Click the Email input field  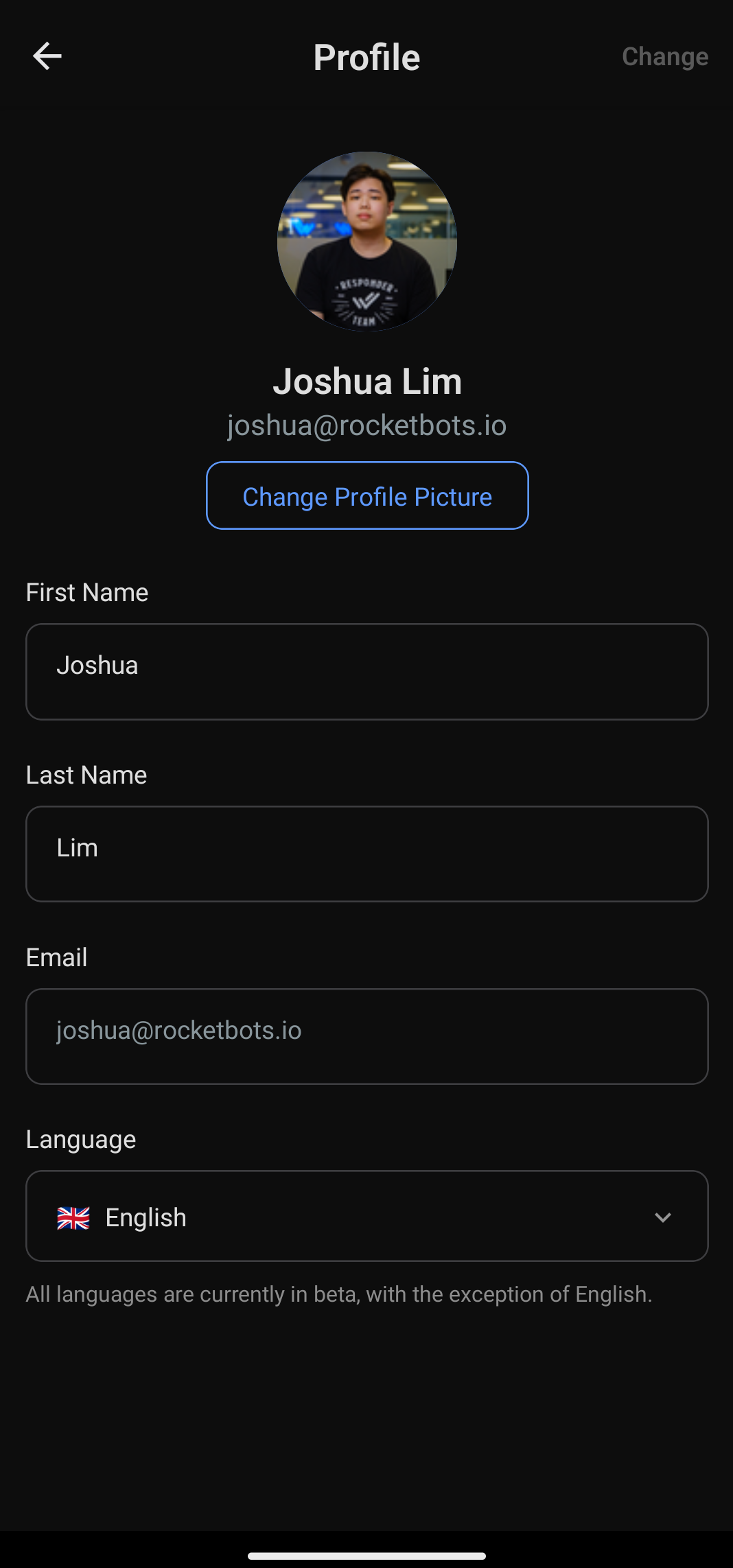point(367,1036)
